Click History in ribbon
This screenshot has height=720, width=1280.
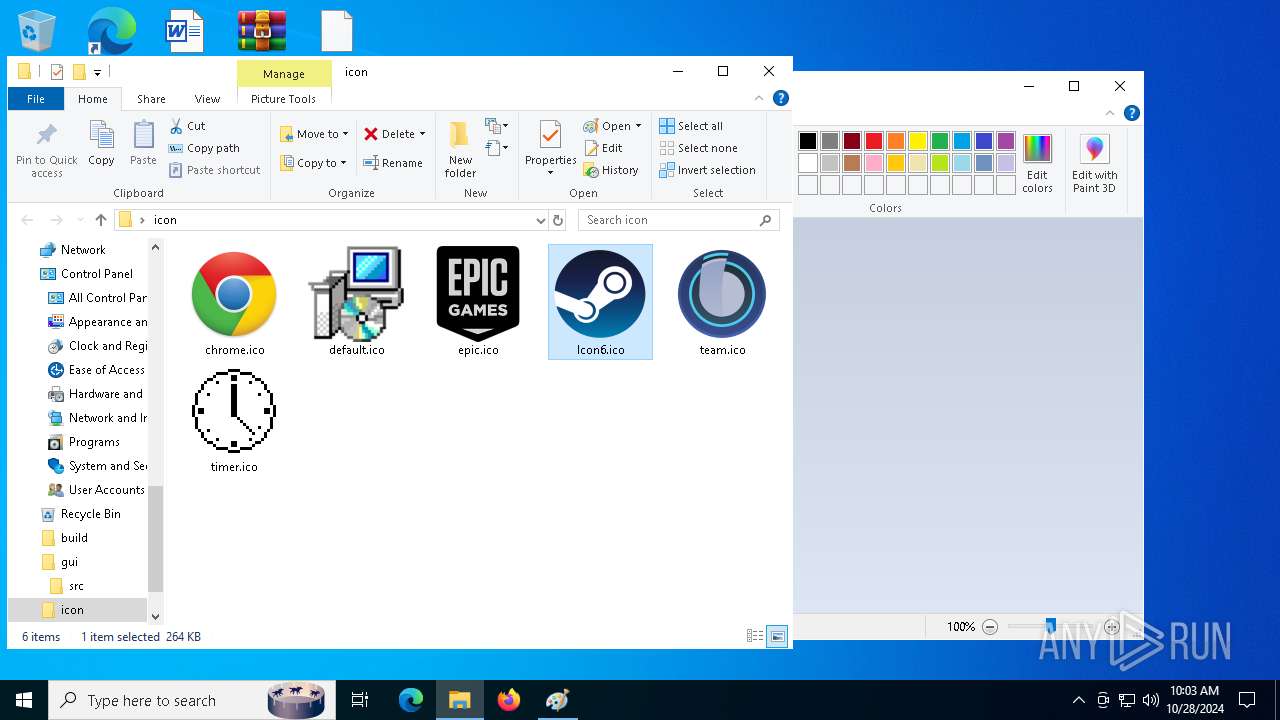[x=611, y=170]
